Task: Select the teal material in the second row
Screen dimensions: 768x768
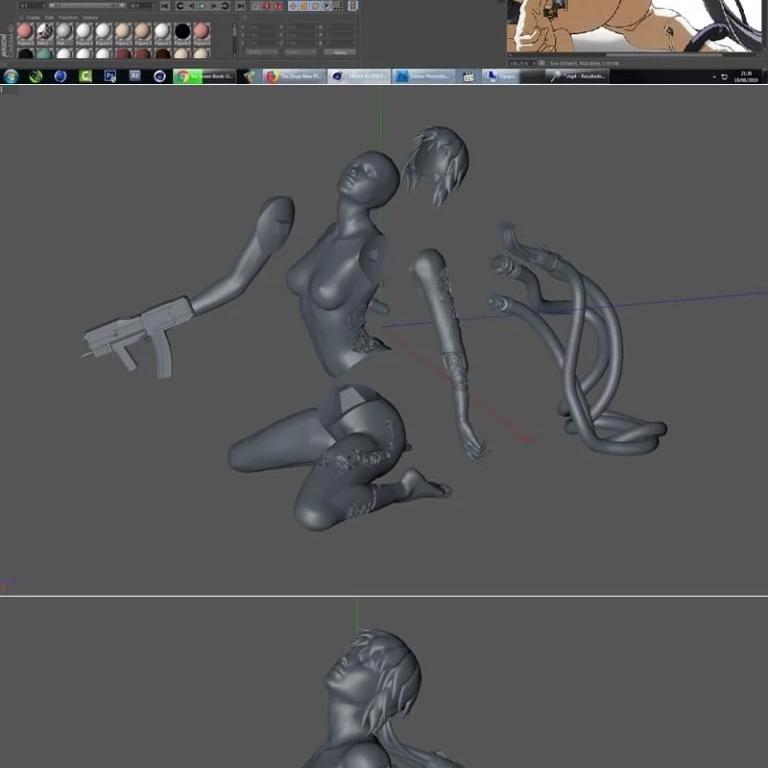Action: click(44, 53)
